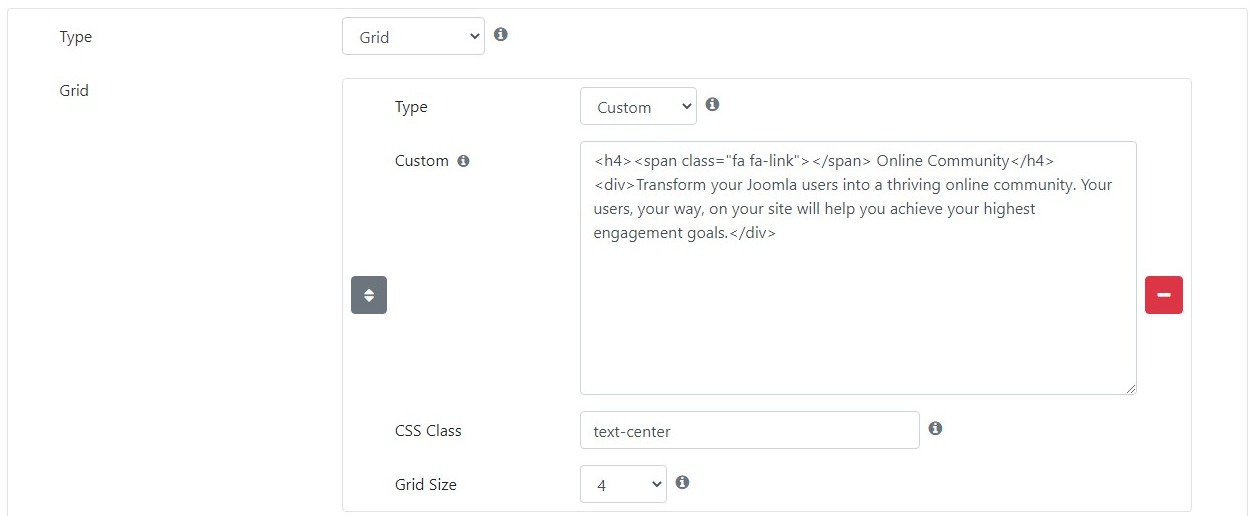This screenshot has width=1258, height=516.
Task: Click empty space inside the Custom HTML textarea
Action: 858,320
